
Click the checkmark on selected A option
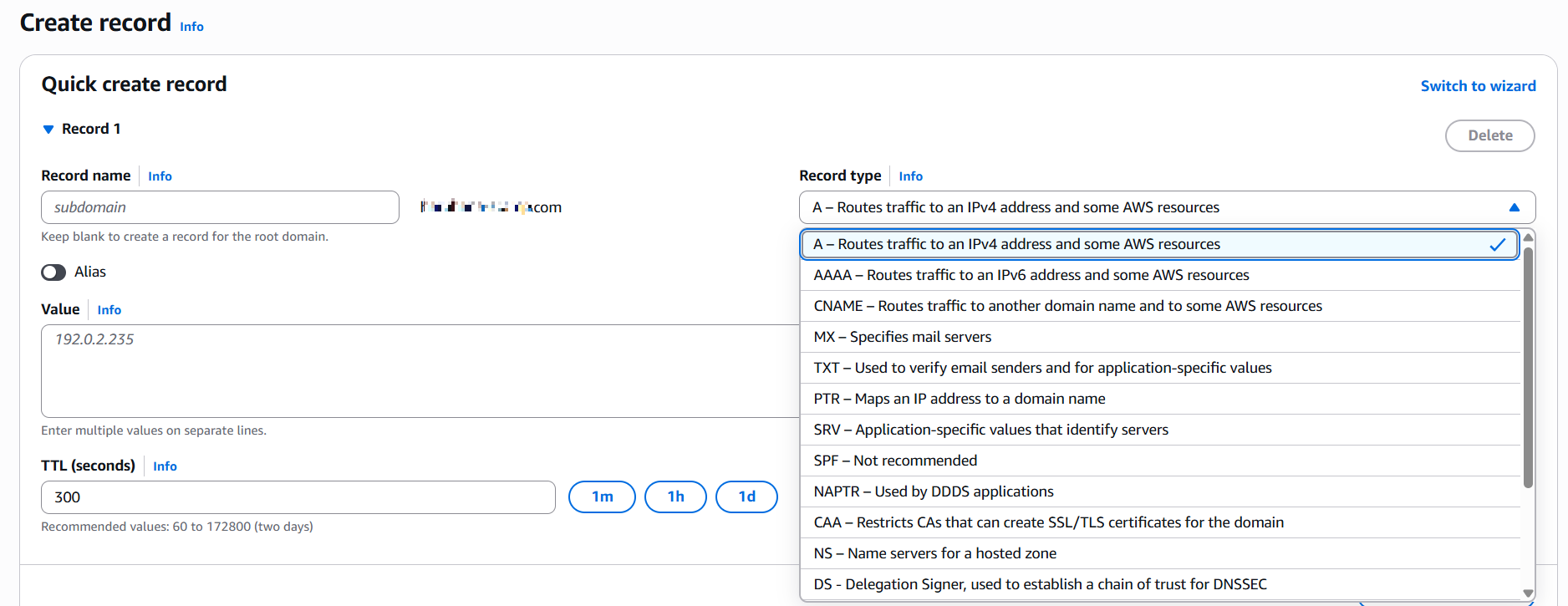tap(1497, 244)
